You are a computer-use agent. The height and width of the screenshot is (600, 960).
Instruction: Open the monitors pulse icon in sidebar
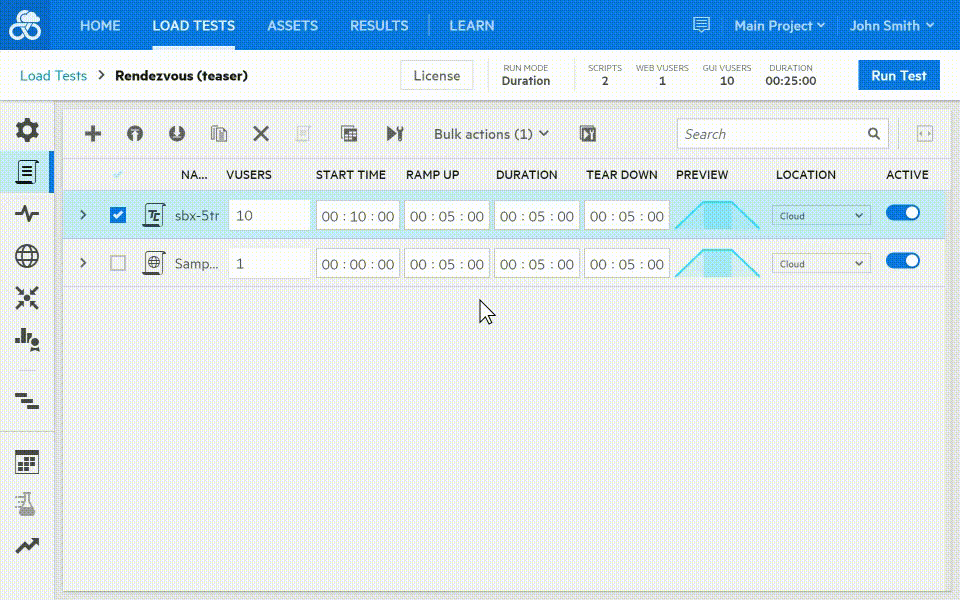27,213
